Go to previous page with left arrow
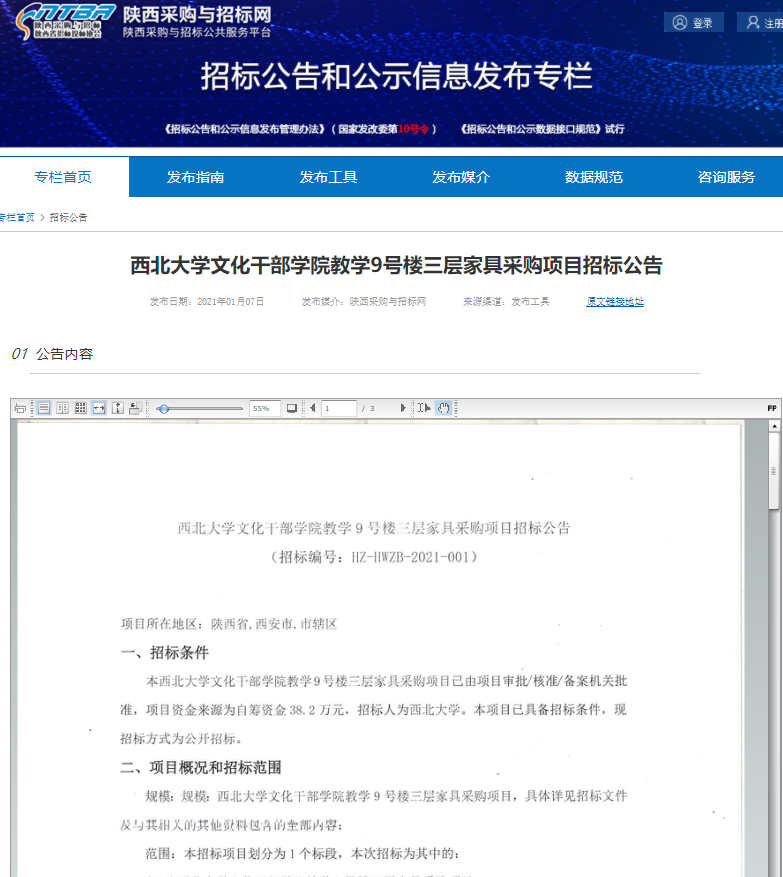Viewport: 783px width, 877px height. (312, 408)
